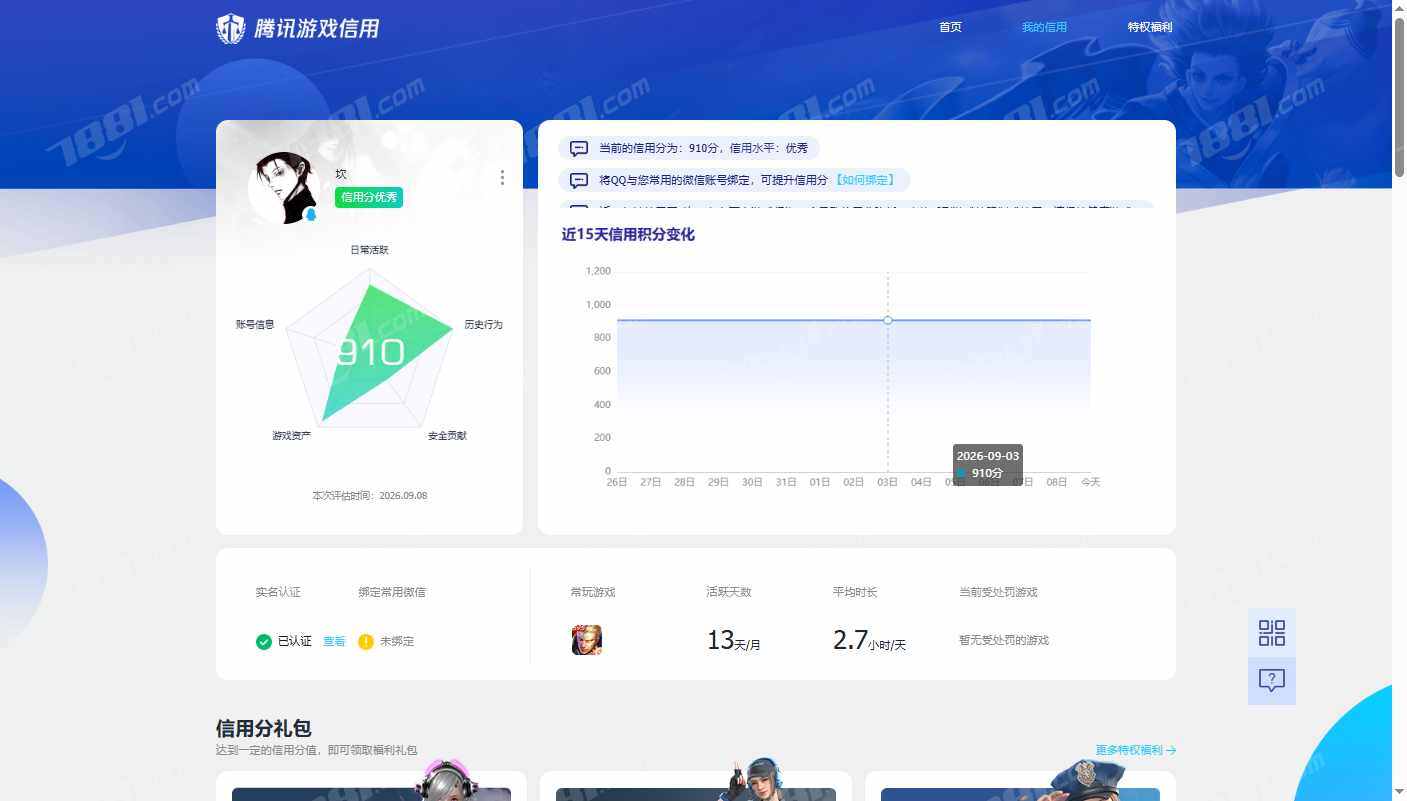Click the highlighted data point on credit chart

click(x=888, y=320)
